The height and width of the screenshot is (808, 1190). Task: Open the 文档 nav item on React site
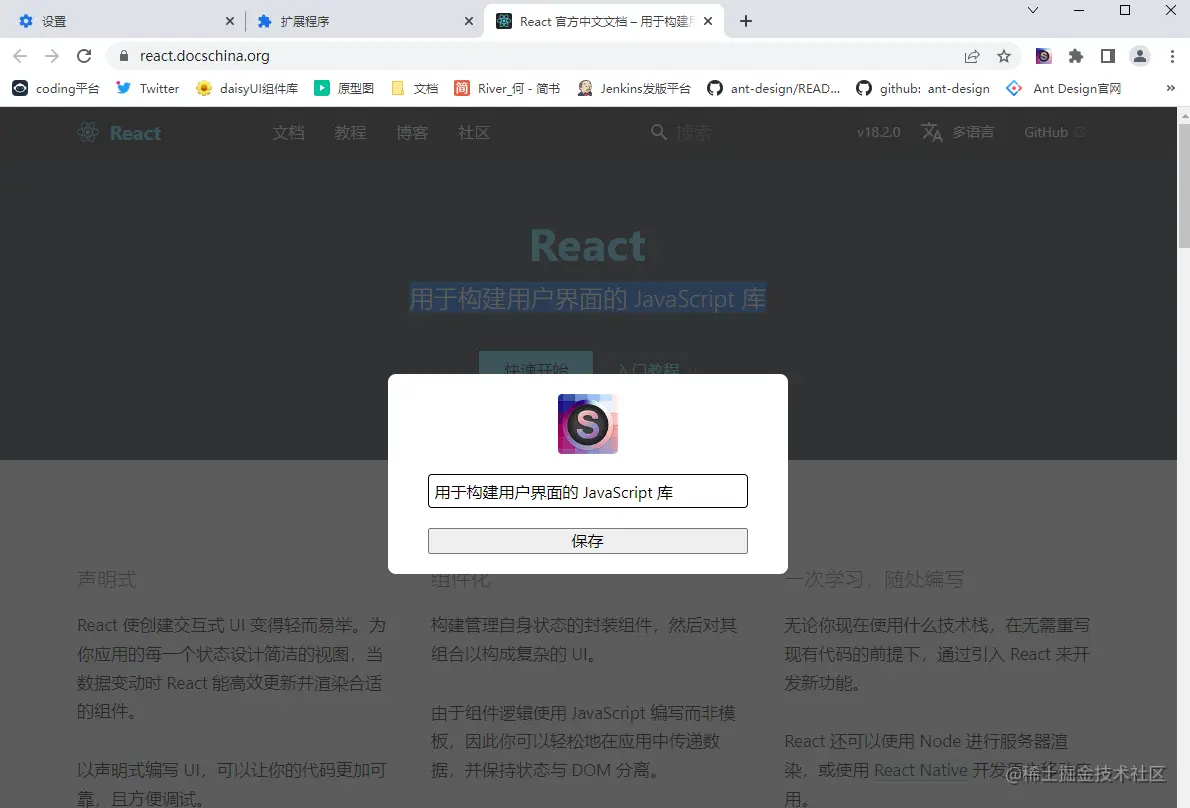click(288, 133)
